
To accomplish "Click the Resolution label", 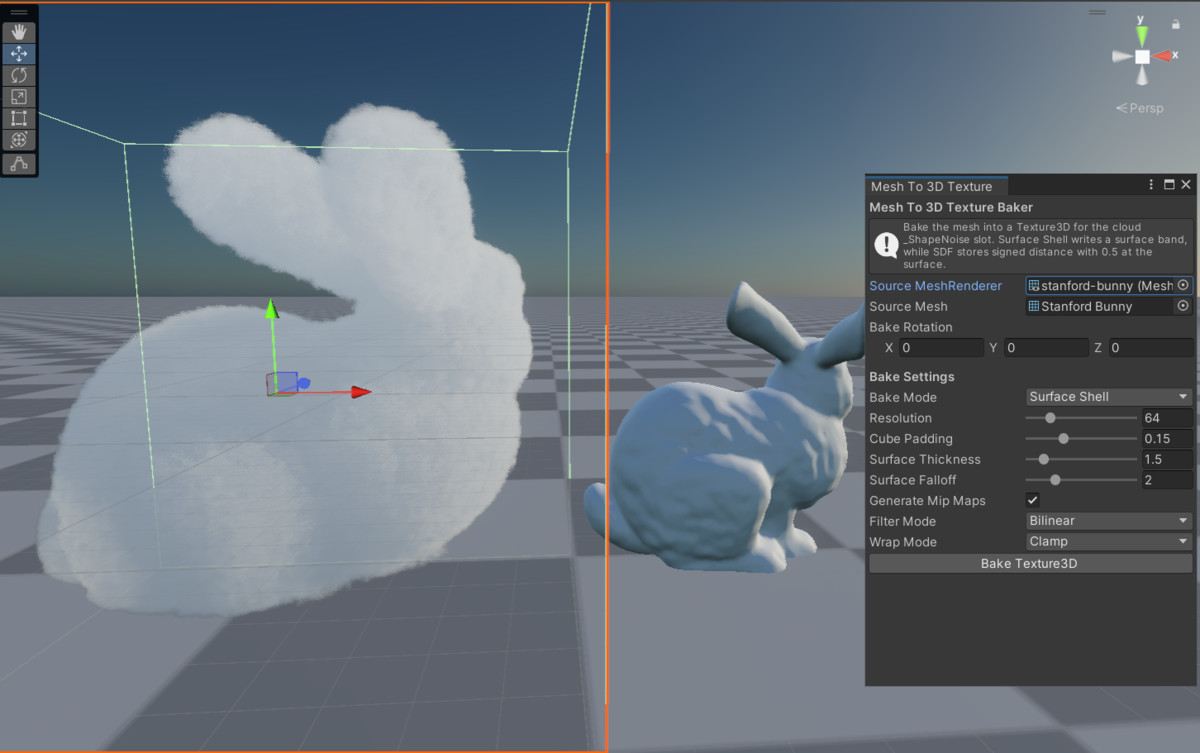I will (900, 418).
